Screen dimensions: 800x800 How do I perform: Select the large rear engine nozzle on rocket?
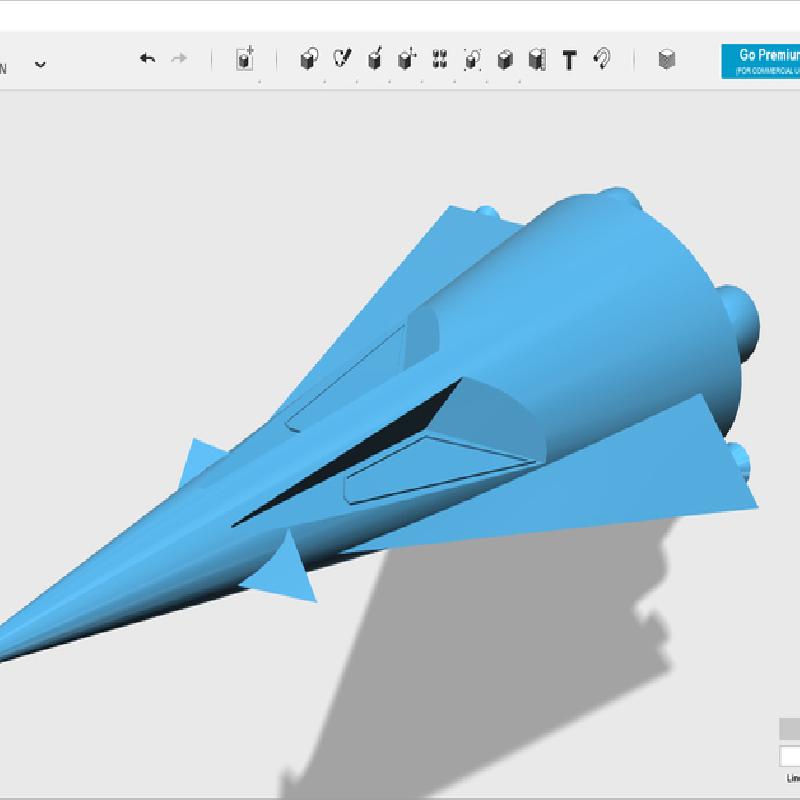click(739, 315)
